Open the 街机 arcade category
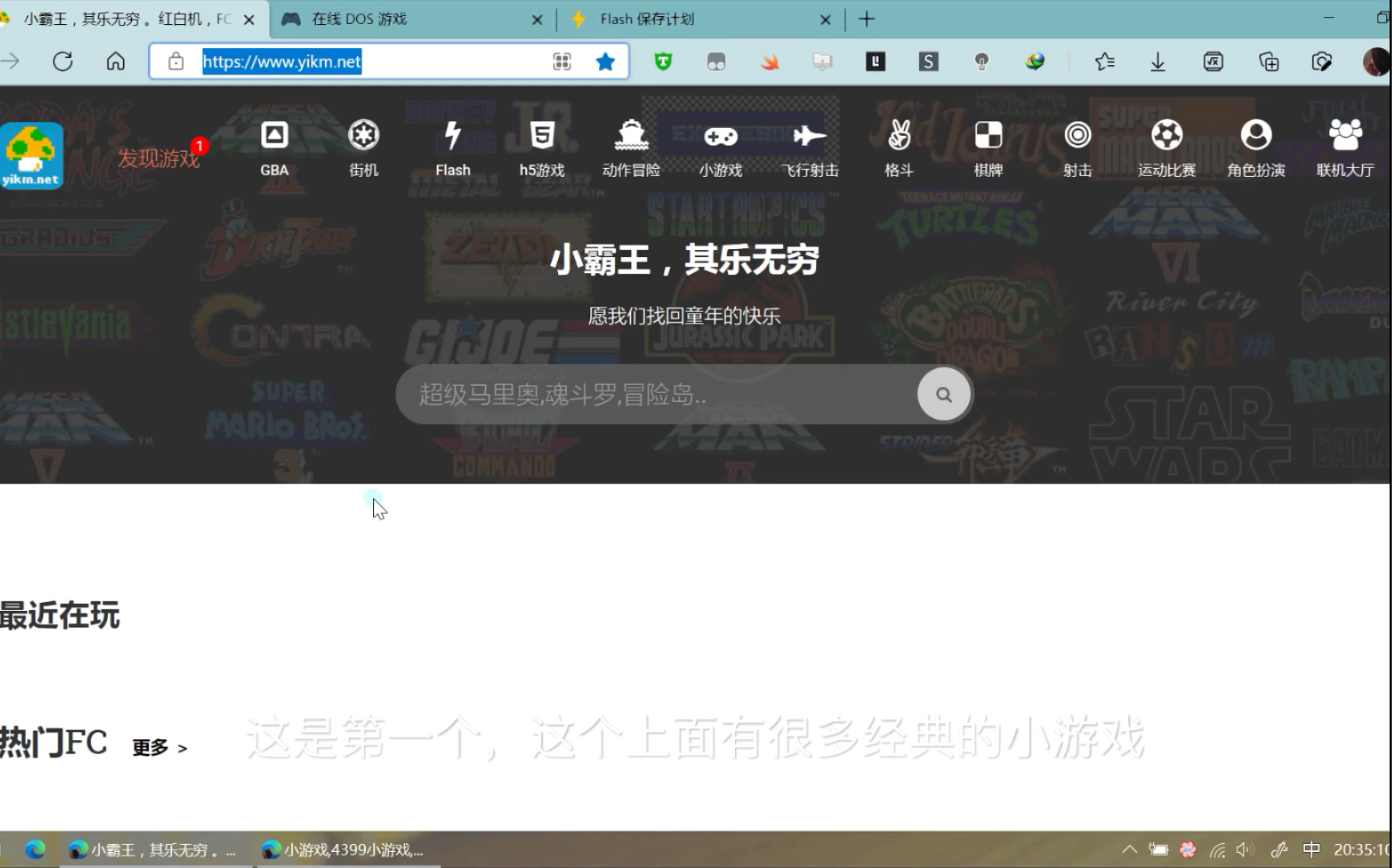 click(363, 149)
